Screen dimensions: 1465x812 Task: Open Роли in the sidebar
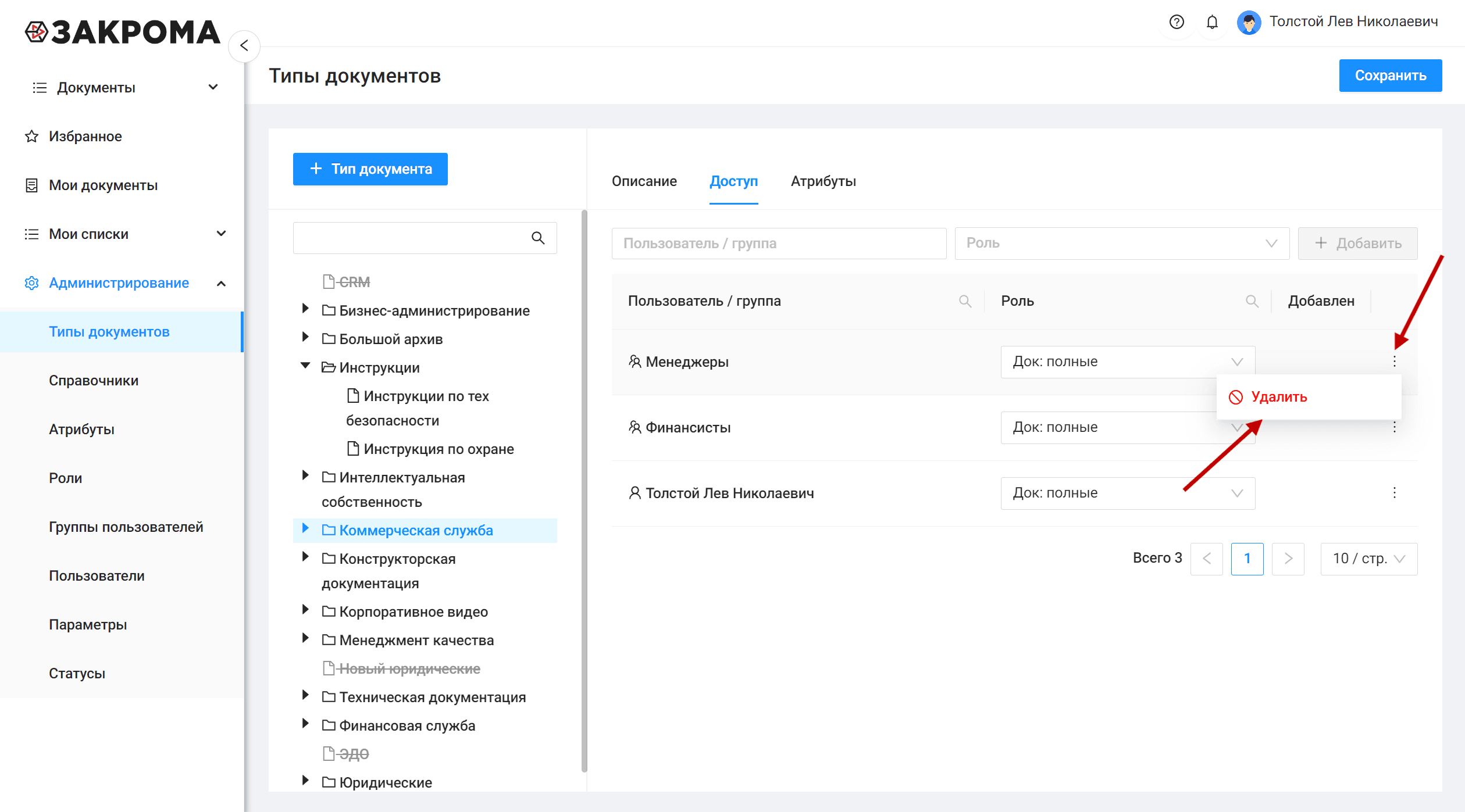click(66, 478)
